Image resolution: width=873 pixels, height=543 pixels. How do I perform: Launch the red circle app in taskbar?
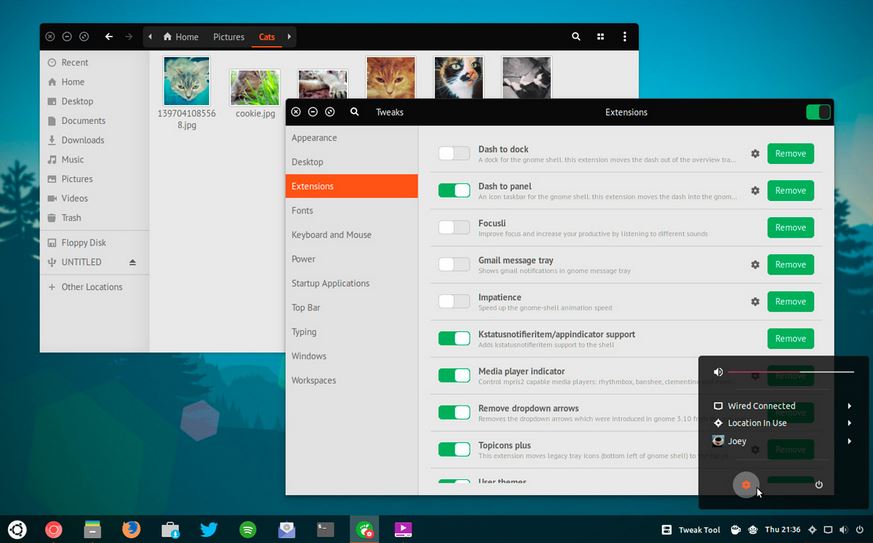[x=53, y=529]
